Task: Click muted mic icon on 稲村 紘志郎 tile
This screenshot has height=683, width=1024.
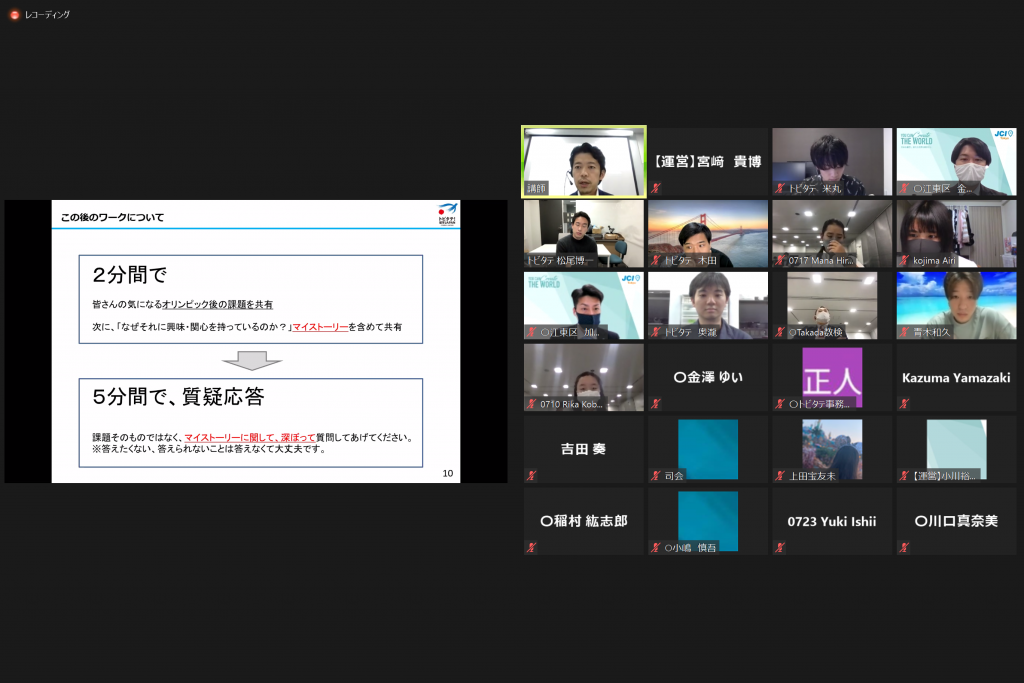Action: pos(532,548)
